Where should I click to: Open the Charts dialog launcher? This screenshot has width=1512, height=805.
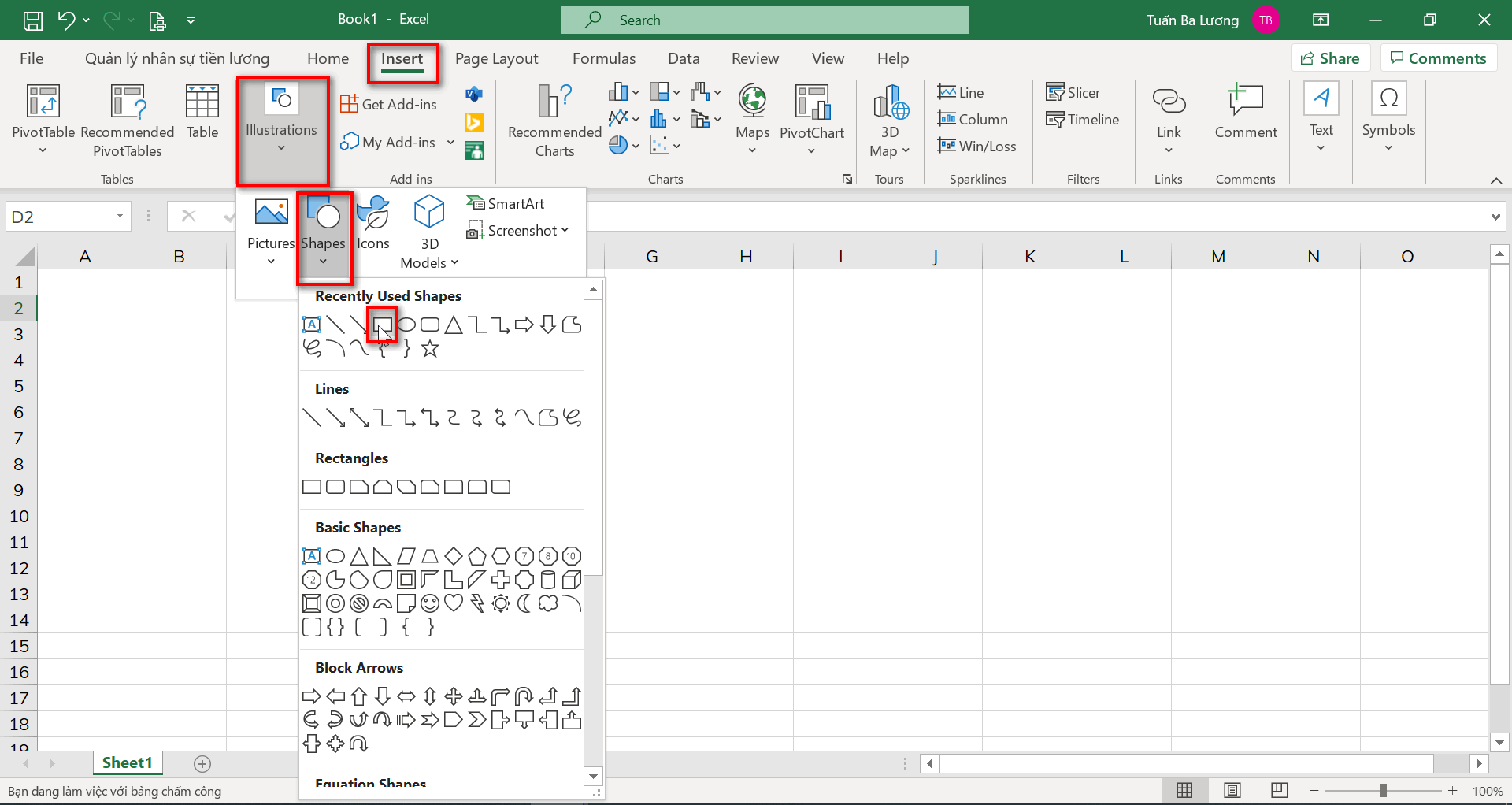[847, 179]
